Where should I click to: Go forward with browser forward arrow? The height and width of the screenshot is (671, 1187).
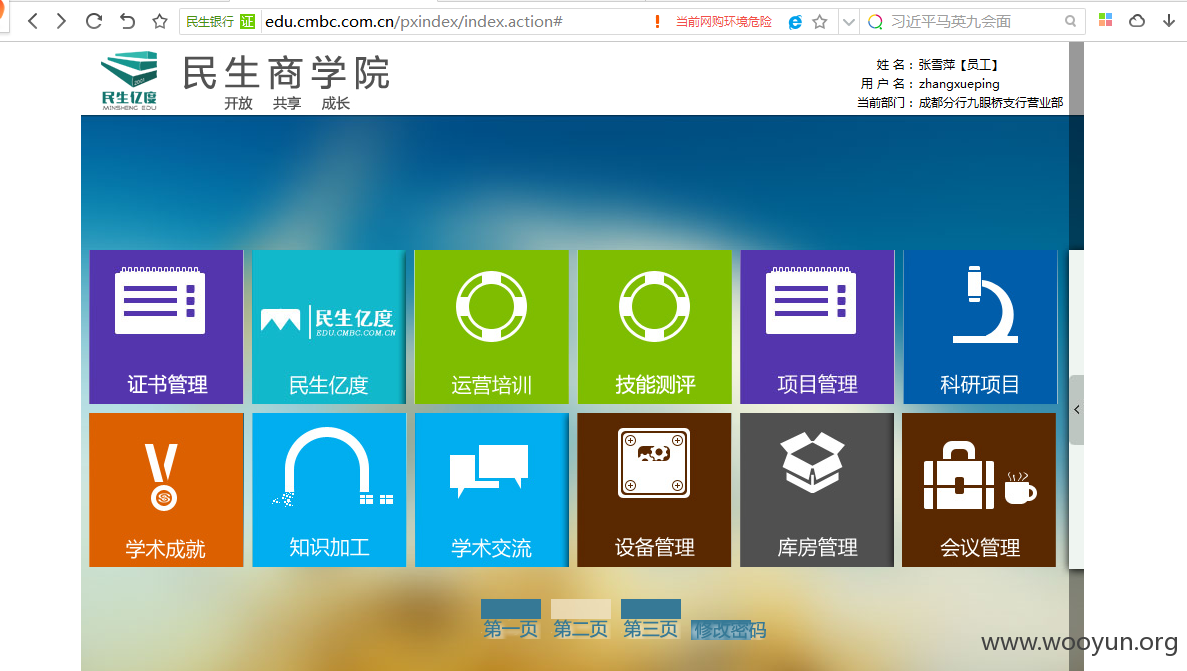[61, 21]
